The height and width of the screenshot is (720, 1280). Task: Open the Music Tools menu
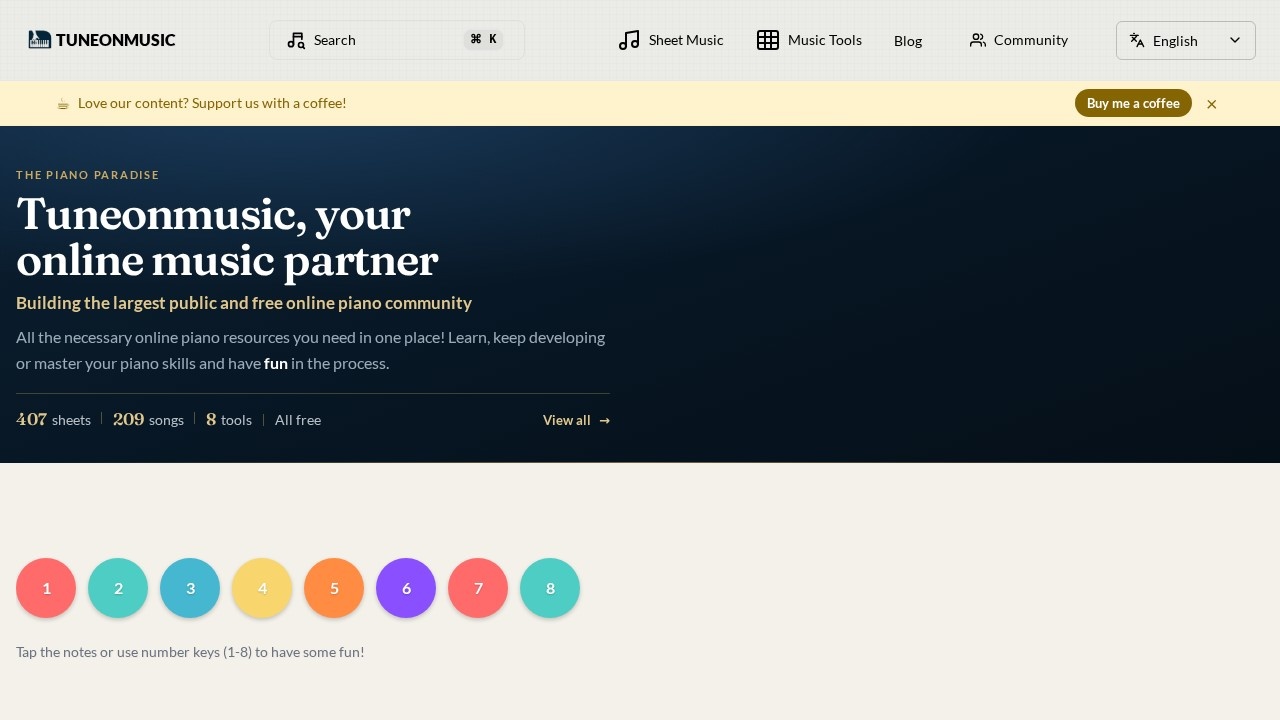810,40
